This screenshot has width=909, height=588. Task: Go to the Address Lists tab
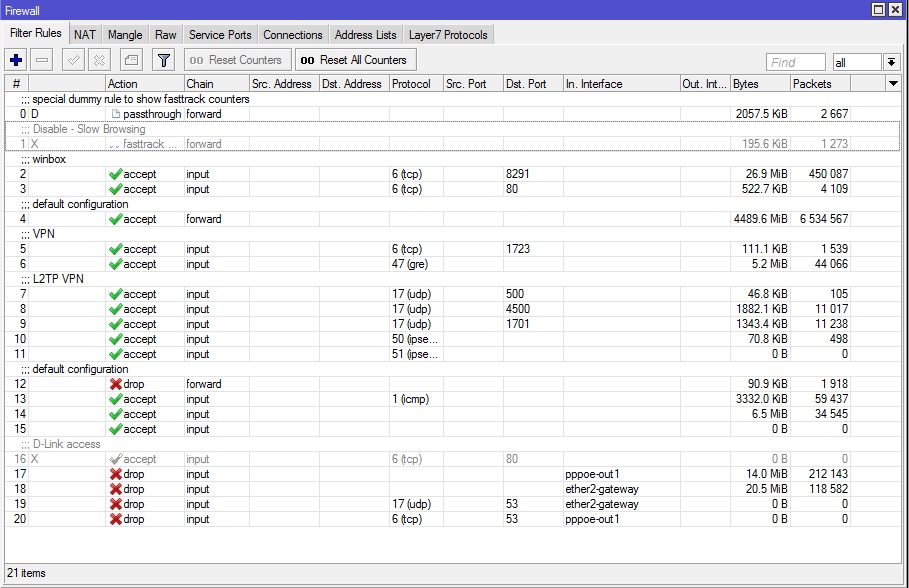coord(366,35)
